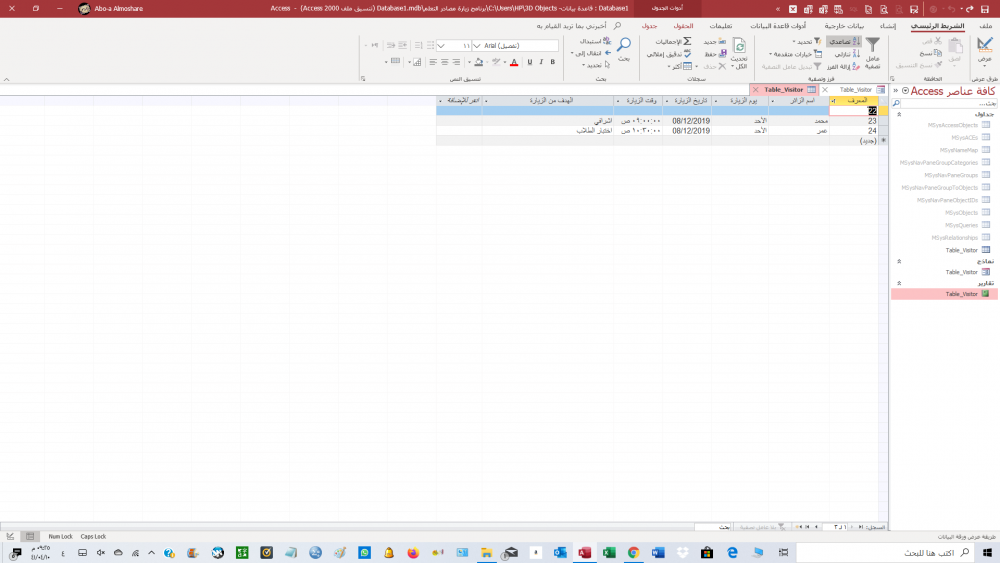Viewport: 1000px width, 563px height.
Task: Click the select-all corner of the datasheet
Action: click(x=883, y=101)
